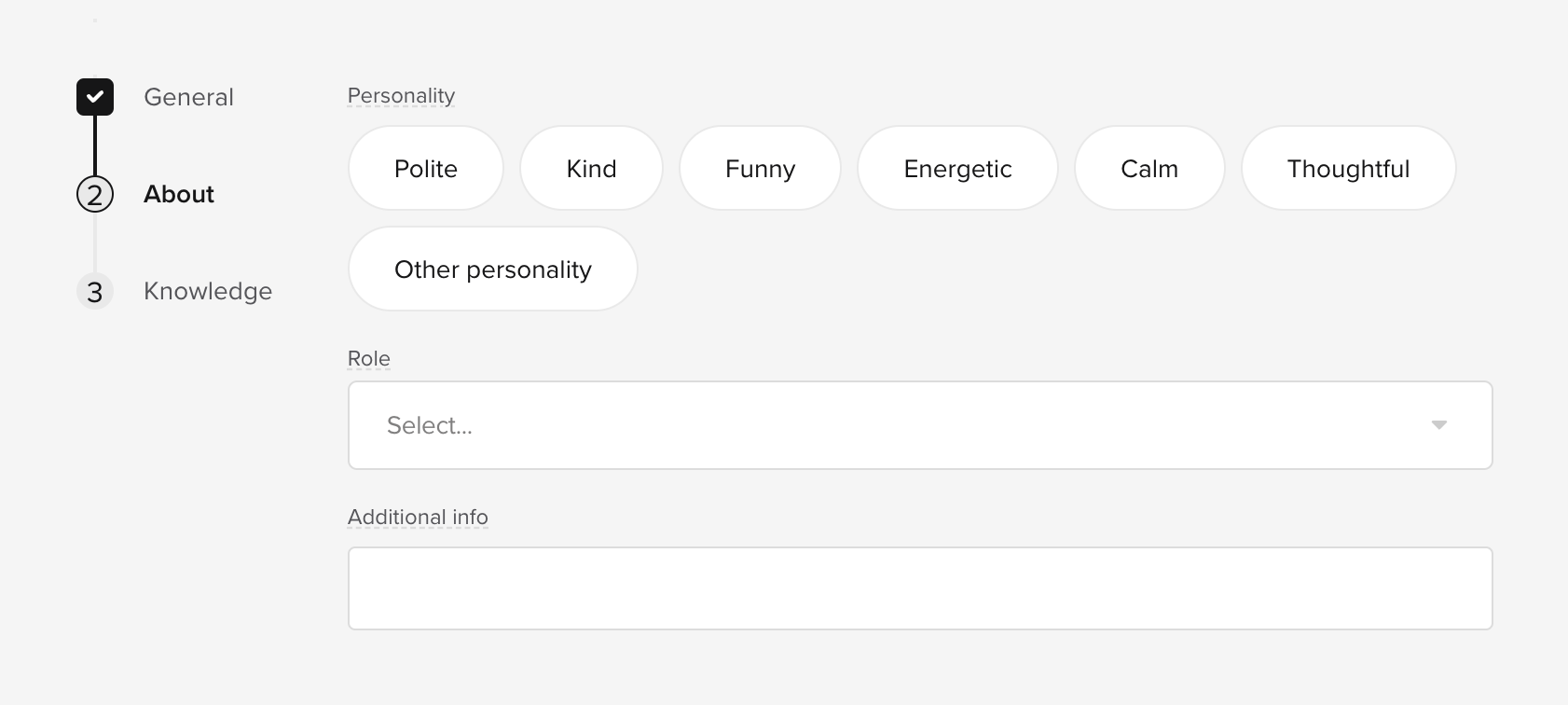Image resolution: width=1568 pixels, height=705 pixels.
Task: Click the Other personality button
Action: 493,270
